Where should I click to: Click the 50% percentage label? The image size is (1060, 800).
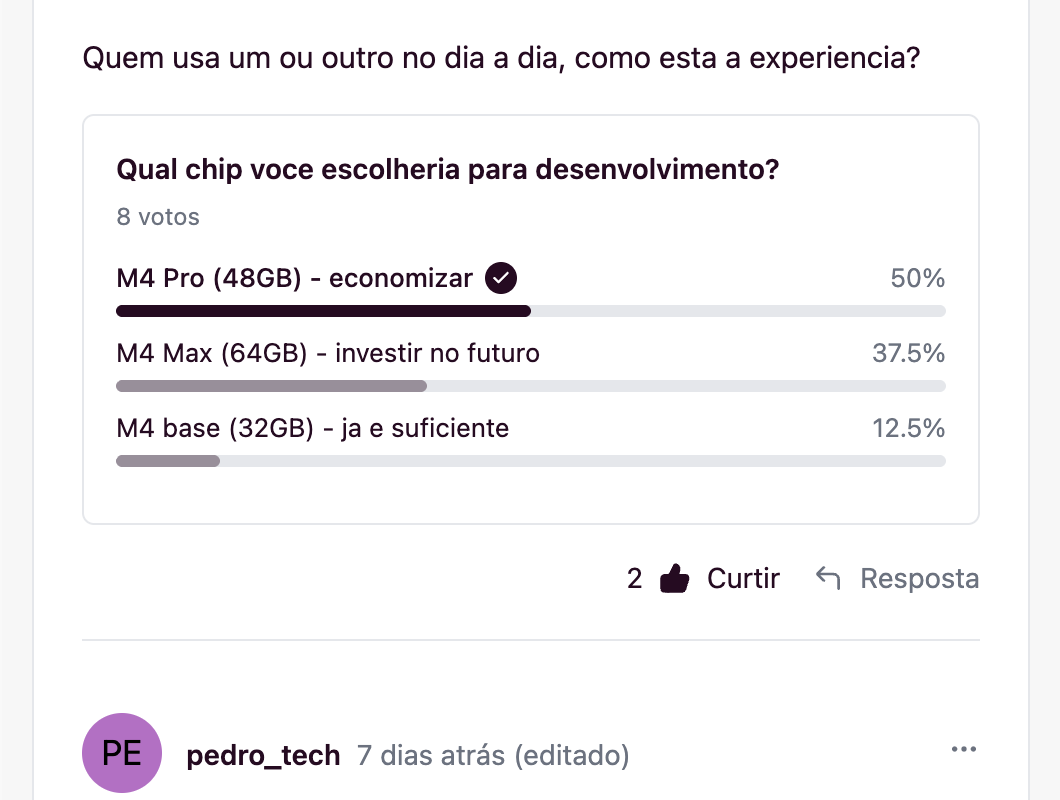917,278
